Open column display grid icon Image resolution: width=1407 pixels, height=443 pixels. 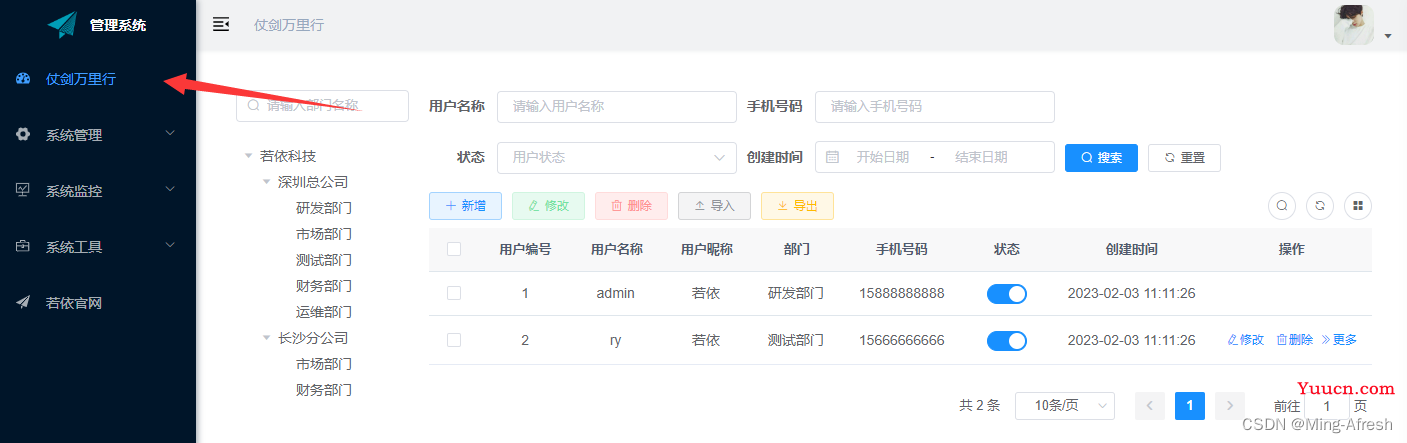1357,206
